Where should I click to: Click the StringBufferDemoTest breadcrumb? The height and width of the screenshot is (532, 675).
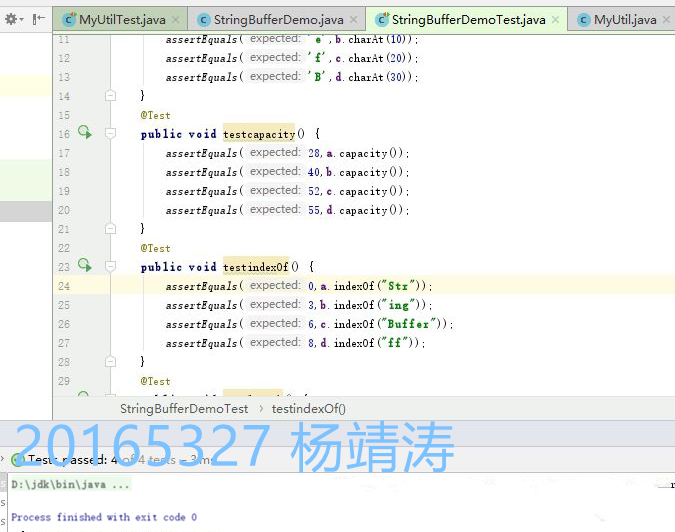point(184,409)
